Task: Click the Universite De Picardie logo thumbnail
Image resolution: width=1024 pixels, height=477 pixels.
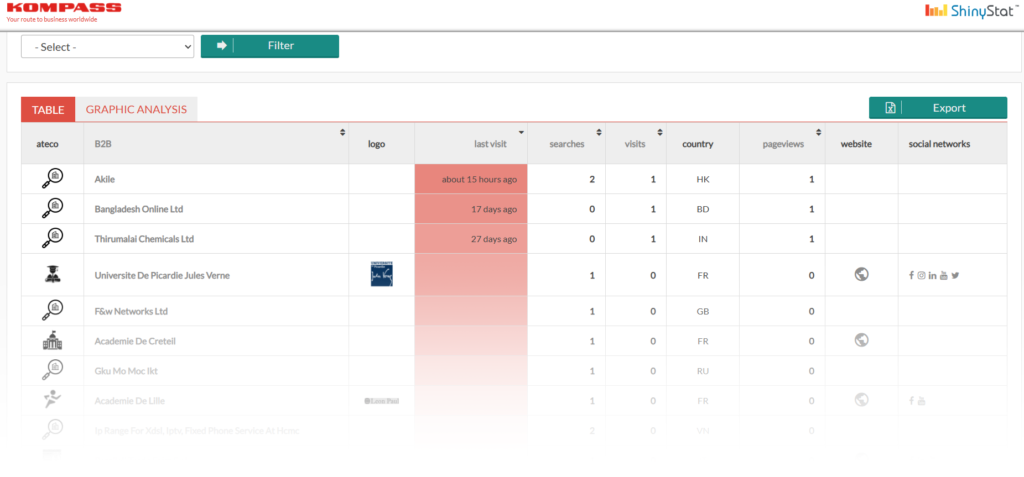Action: coord(381,275)
